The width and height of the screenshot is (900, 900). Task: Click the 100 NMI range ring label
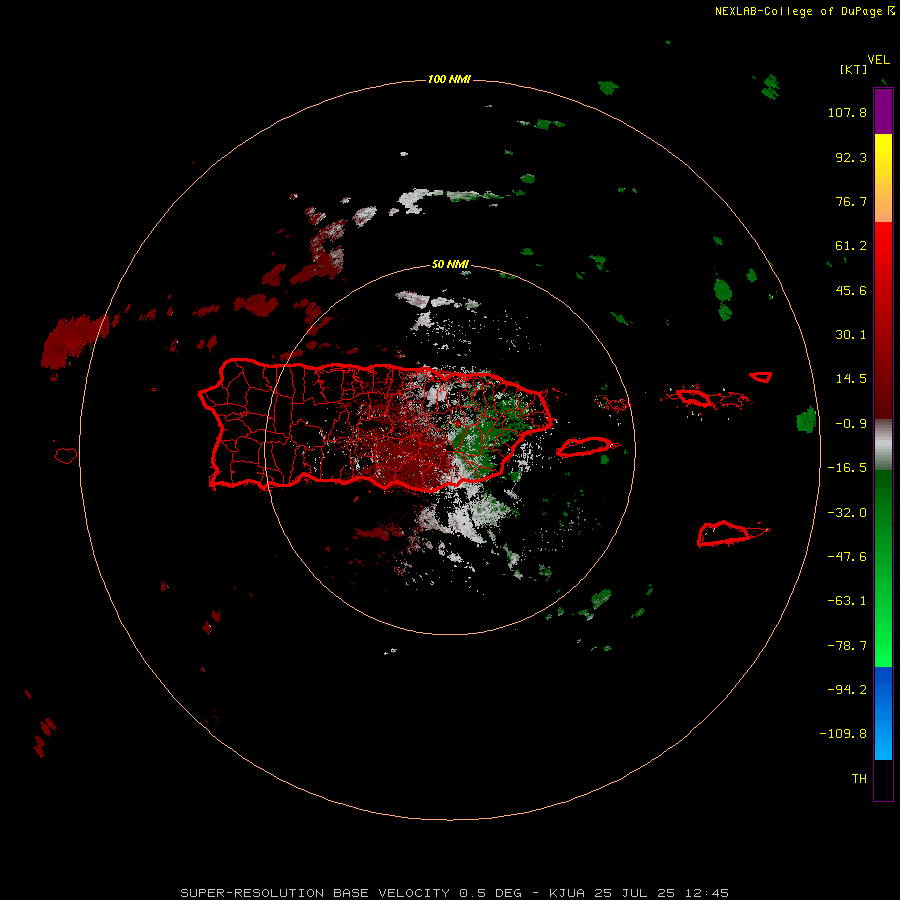coord(449,79)
